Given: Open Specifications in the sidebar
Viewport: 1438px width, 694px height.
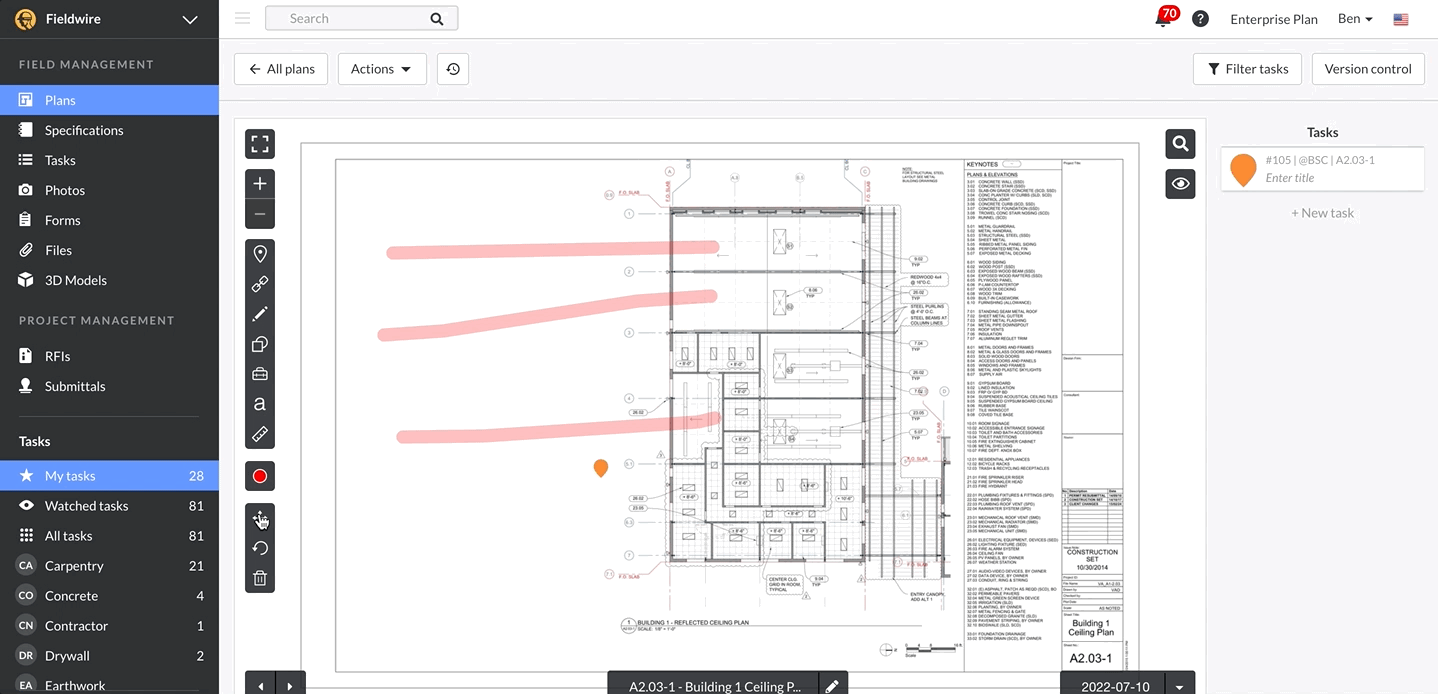Looking at the screenshot, I should [x=84, y=130].
